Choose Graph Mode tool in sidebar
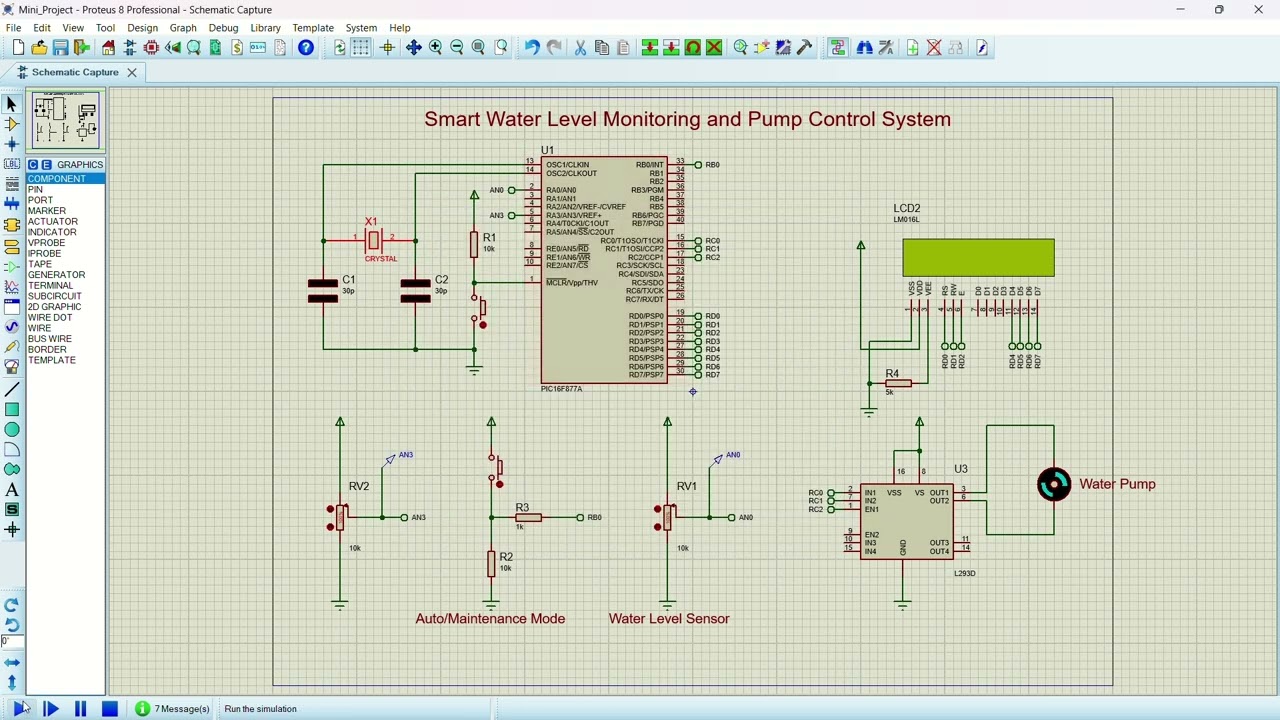 click(12, 287)
